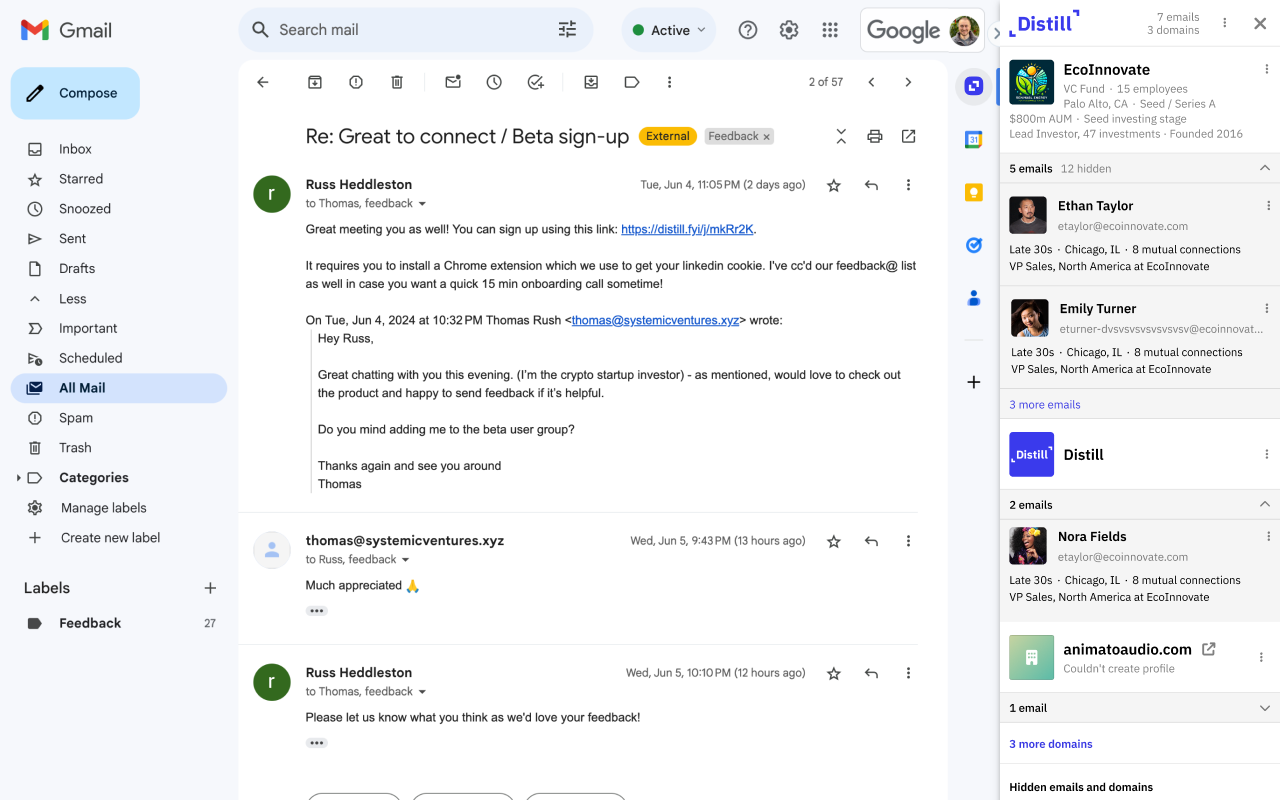This screenshot has width=1280, height=800.
Task: Mark conversation as unread
Action: tap(453, 82)
